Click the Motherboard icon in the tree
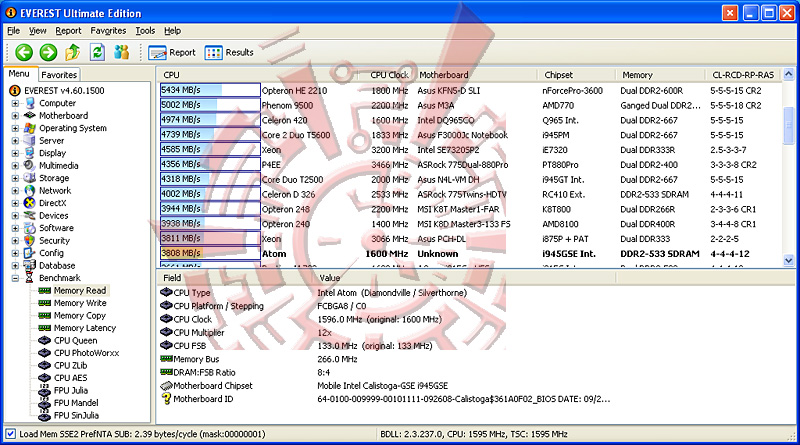Image resolution: width=800 pixels, height=445 pixels. coord(30,115)
